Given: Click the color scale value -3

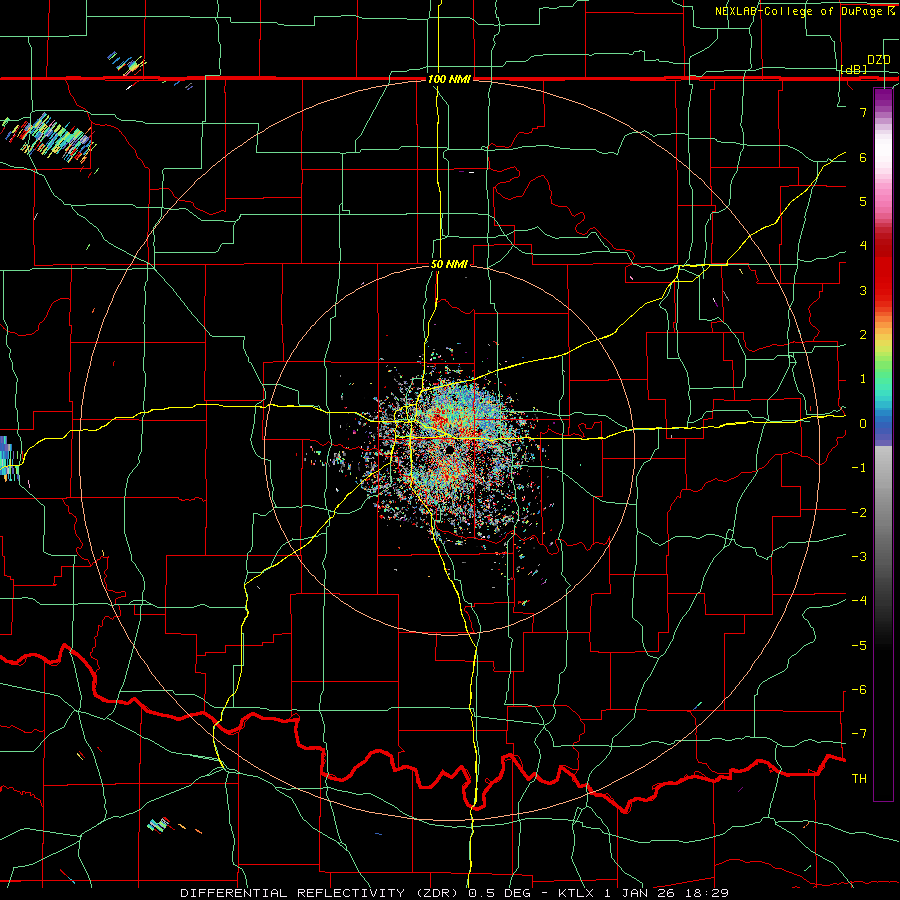Looking at the screenshot, I should coord(859,557).
